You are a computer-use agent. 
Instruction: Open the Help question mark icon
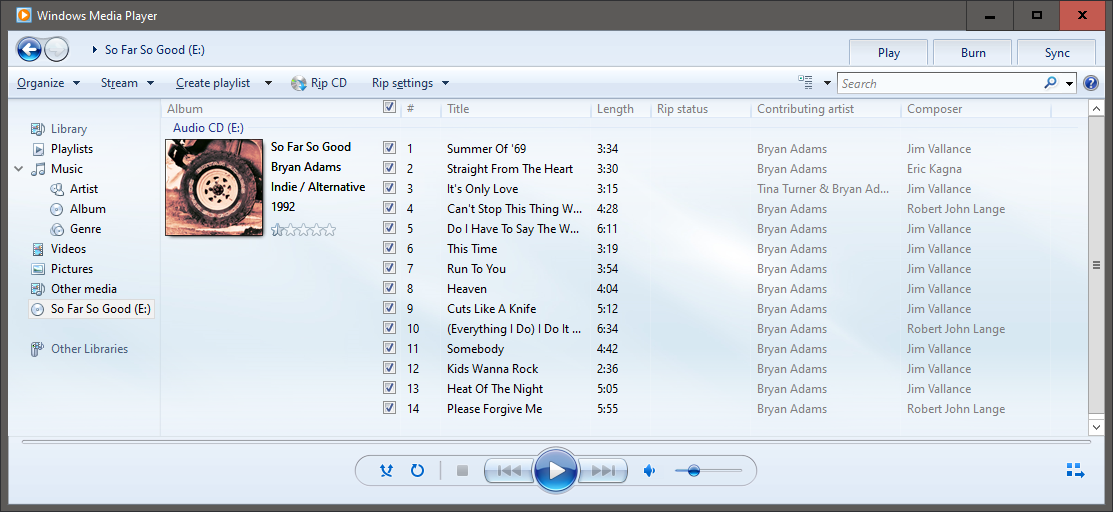[1091, 83]
